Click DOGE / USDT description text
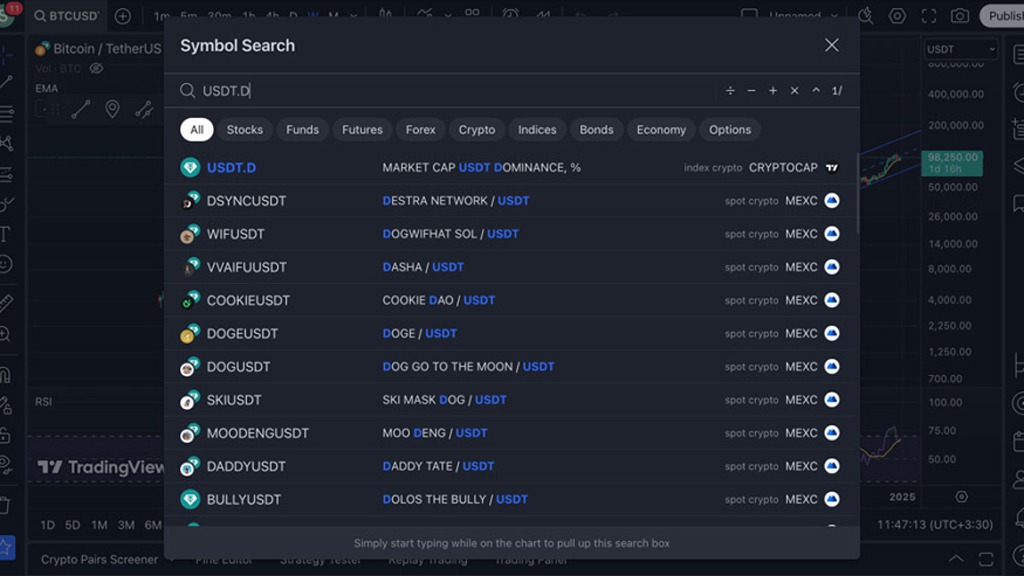 (419, 334)
